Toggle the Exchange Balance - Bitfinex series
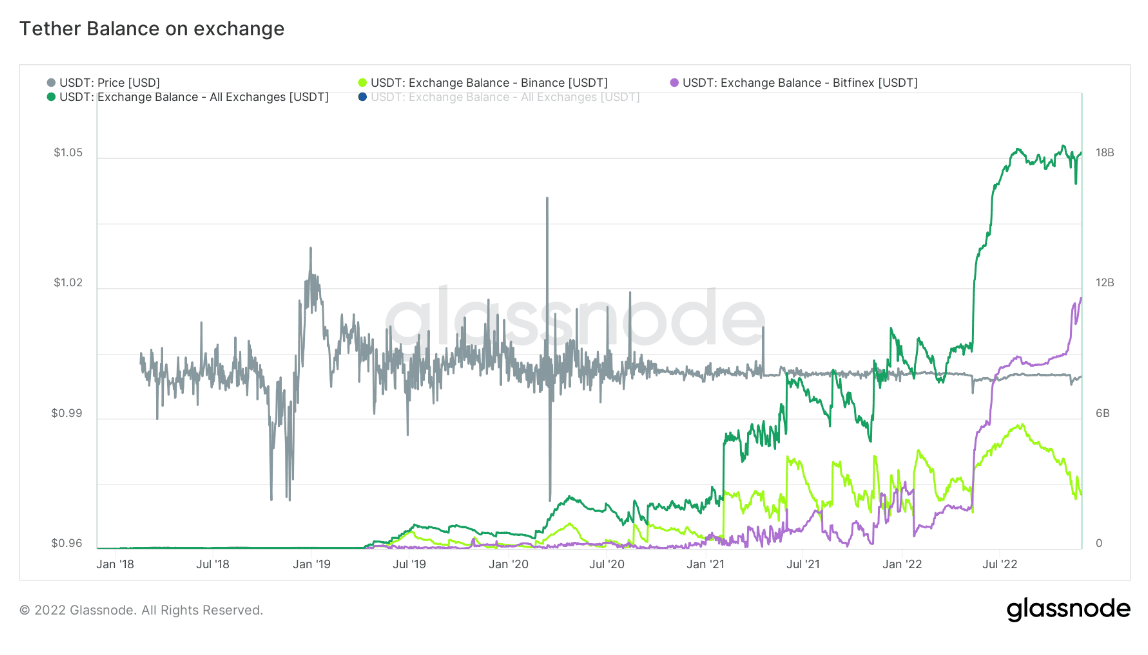The height and width of the screenshot is (655, 1148). [800, 82]
